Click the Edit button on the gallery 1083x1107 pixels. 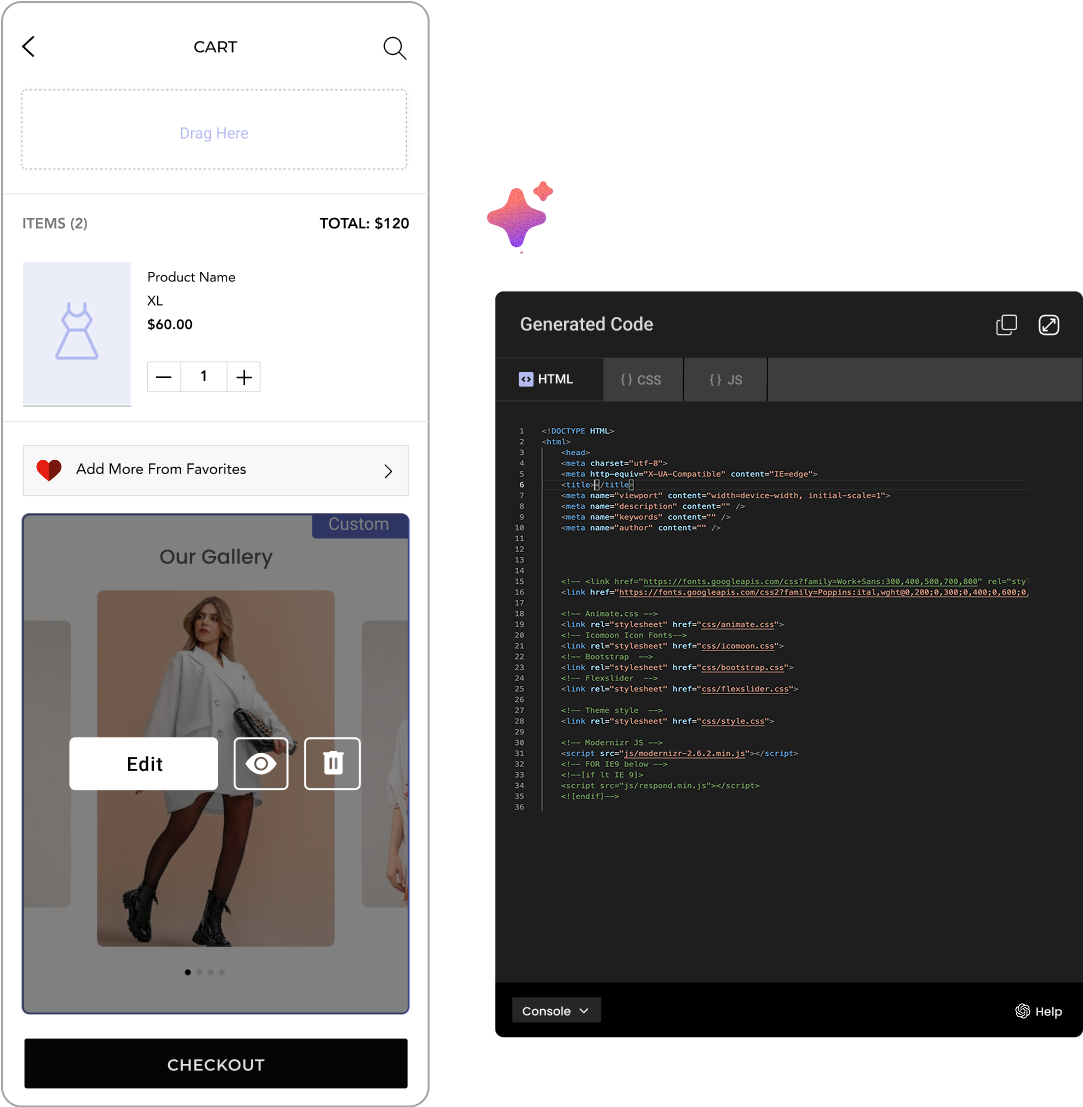coord(143,763)
